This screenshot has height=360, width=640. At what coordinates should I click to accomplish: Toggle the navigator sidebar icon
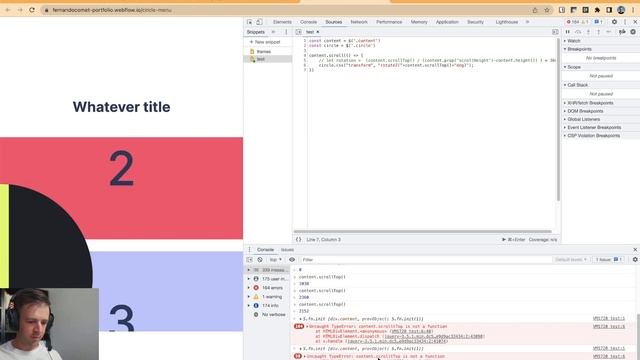click(298, 32)
